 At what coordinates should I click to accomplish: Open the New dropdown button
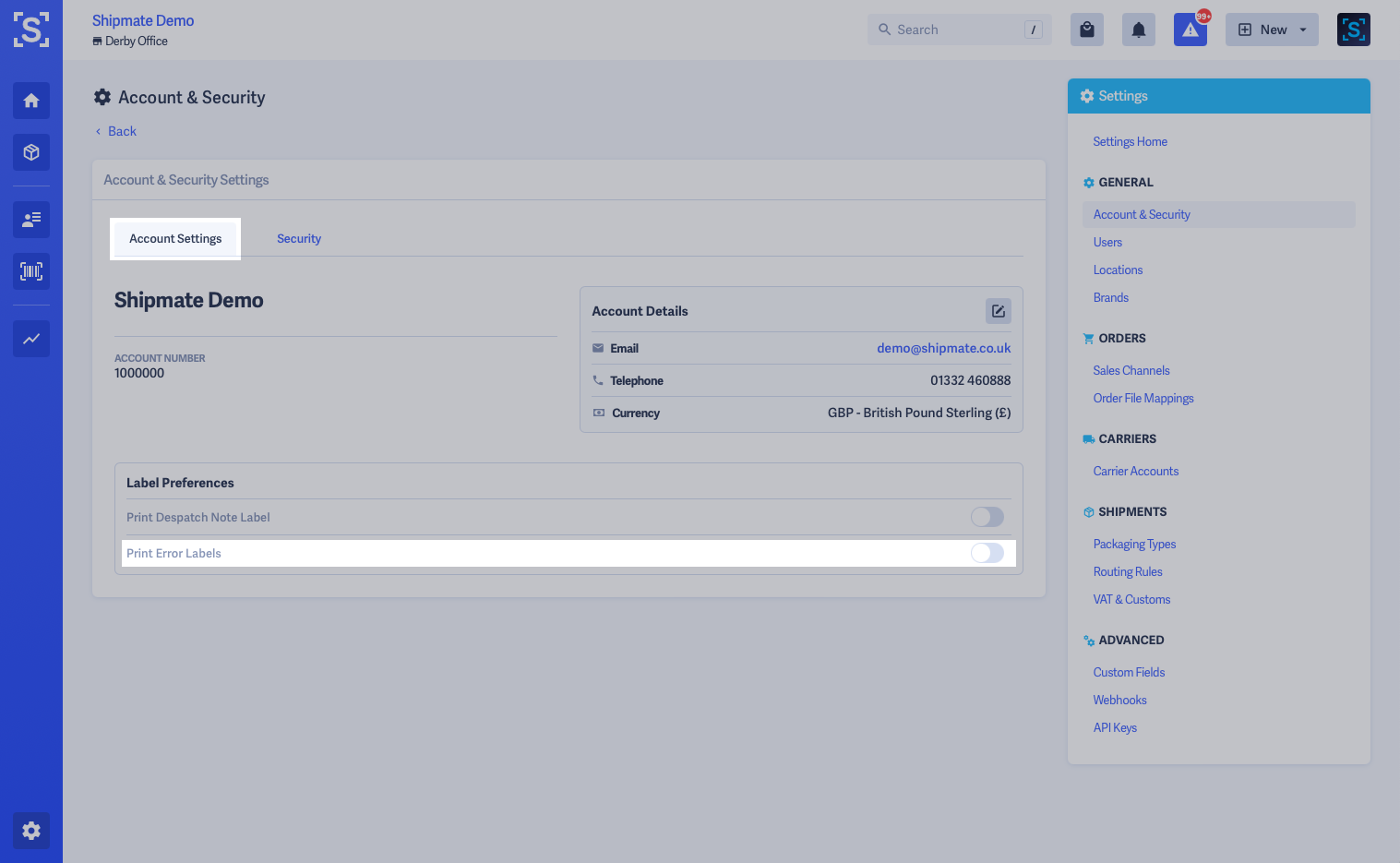click(x=1272, y=30)
